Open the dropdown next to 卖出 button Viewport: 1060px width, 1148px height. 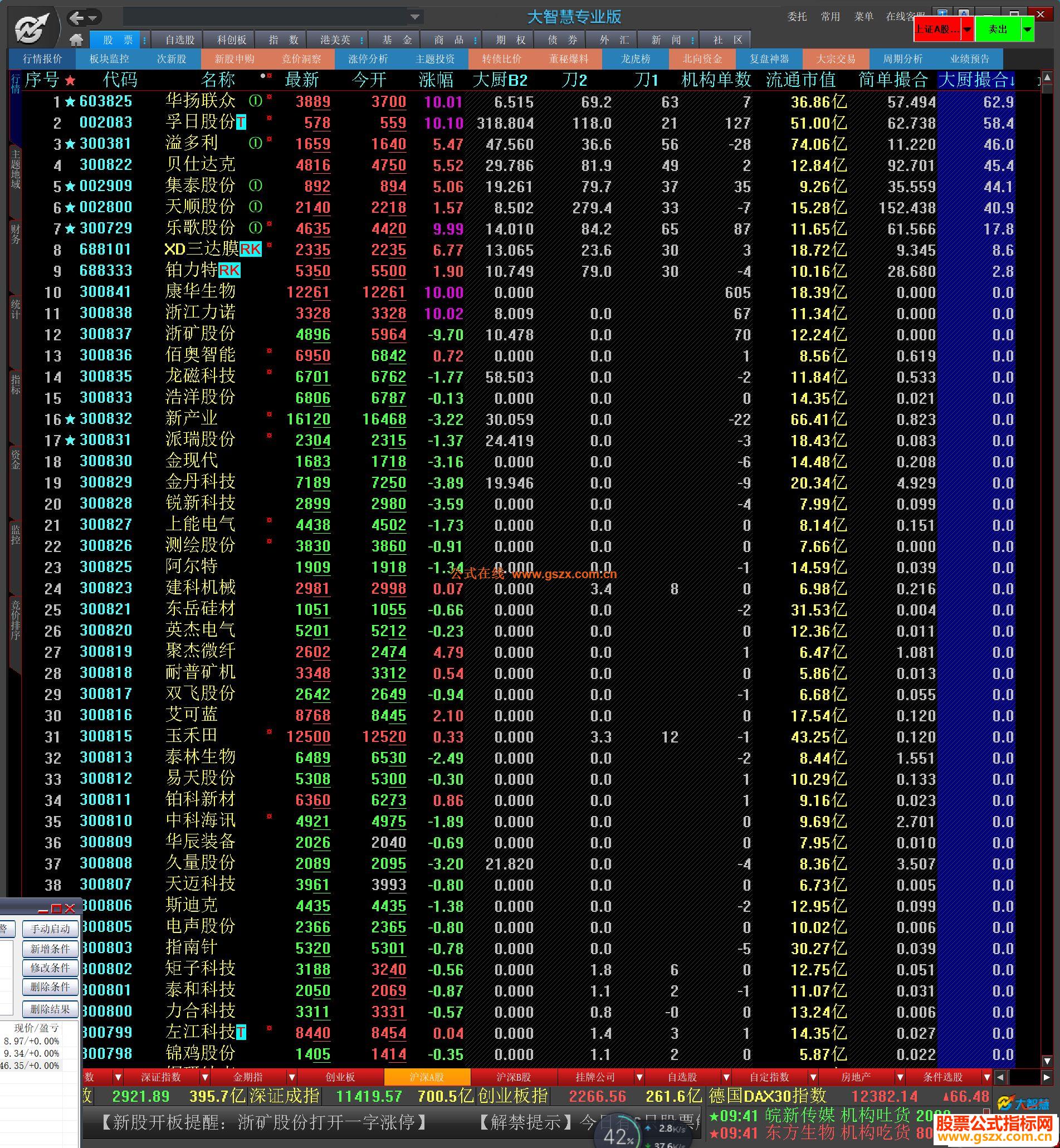click(x=1027, y=30)
